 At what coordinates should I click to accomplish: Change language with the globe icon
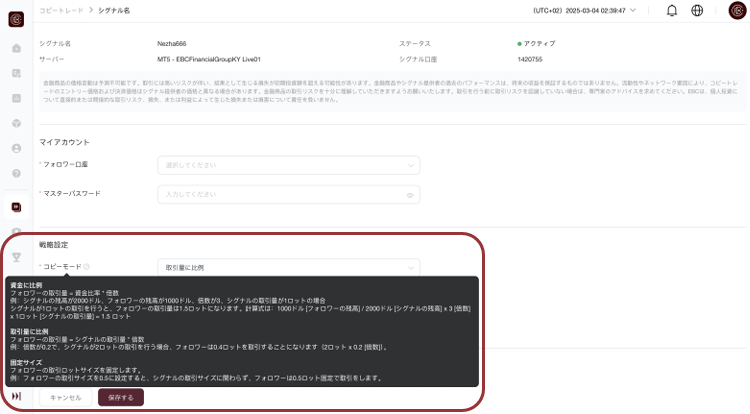697,11
